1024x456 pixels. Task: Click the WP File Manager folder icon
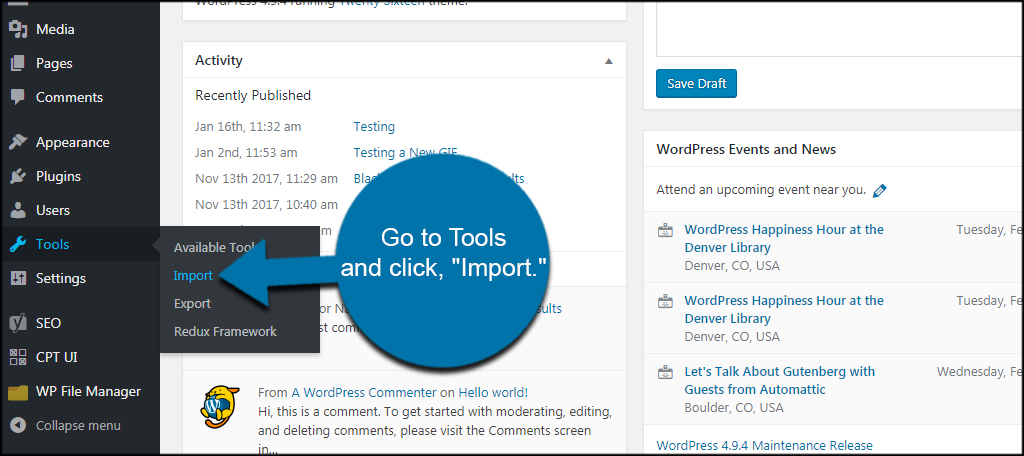pyautogui.click(x=18, y=392)
